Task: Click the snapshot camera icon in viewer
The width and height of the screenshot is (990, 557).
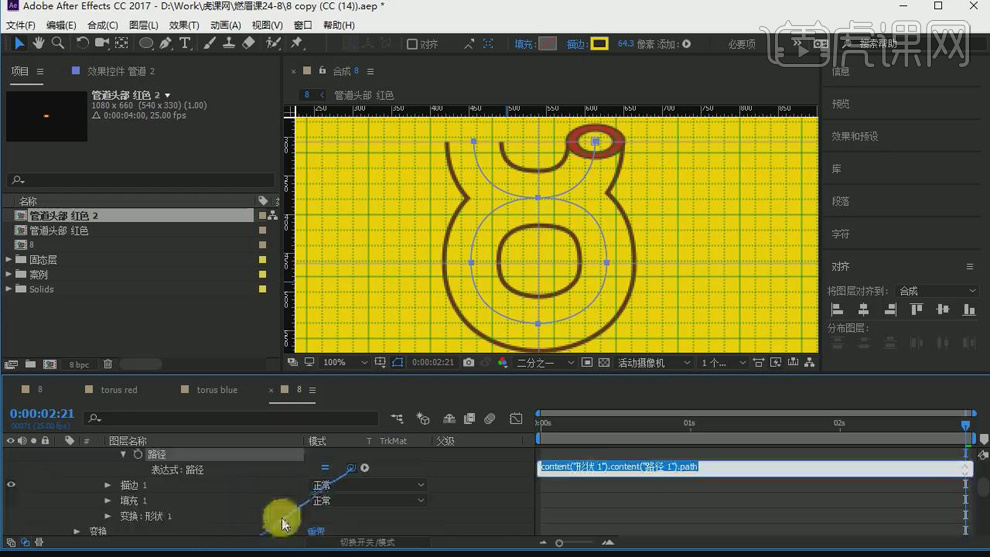Action: 469,362
